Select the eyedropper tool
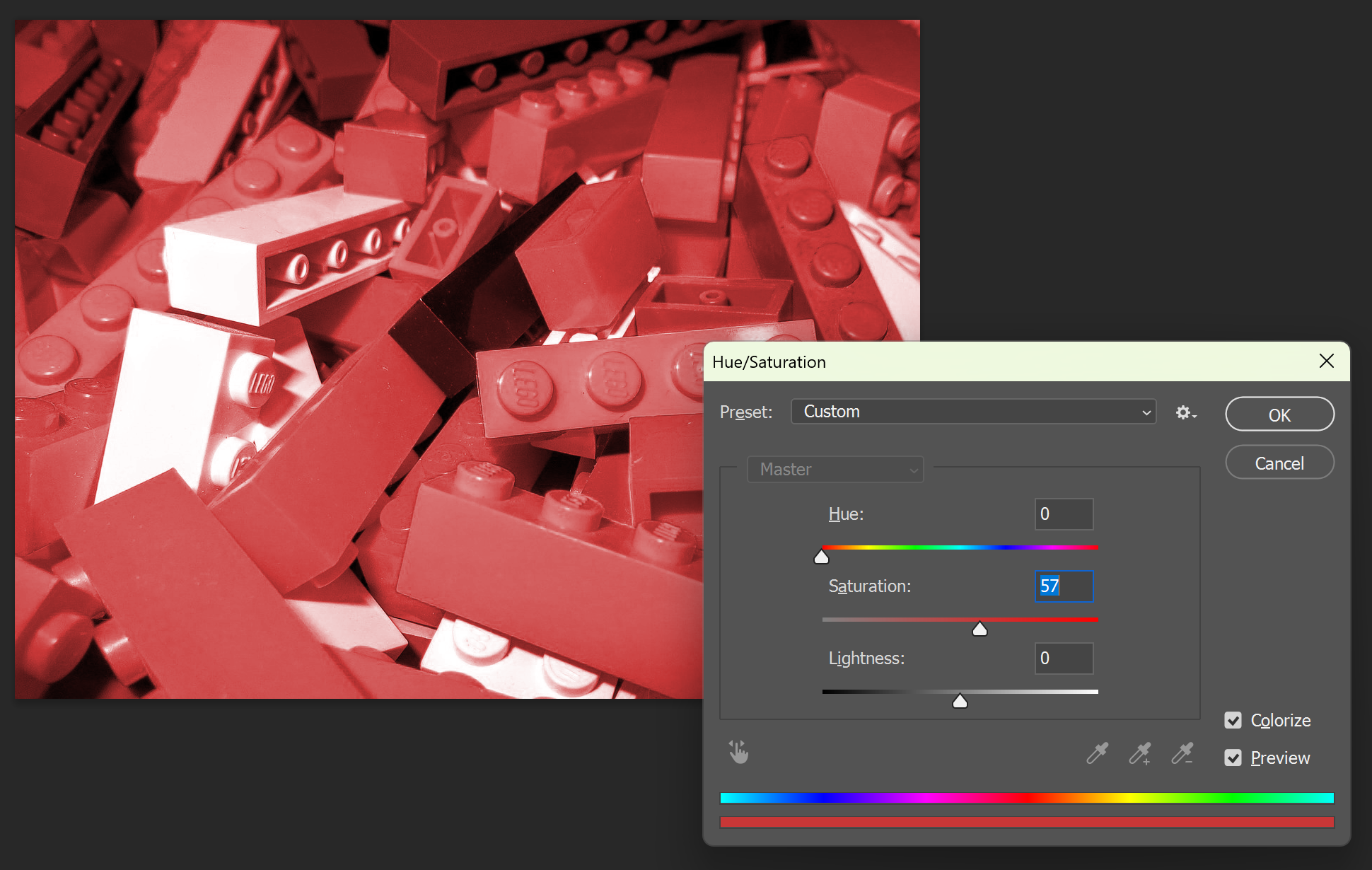Viewport: 1372px width, 870px height. pyautogui.click(x=1098, y=753)
